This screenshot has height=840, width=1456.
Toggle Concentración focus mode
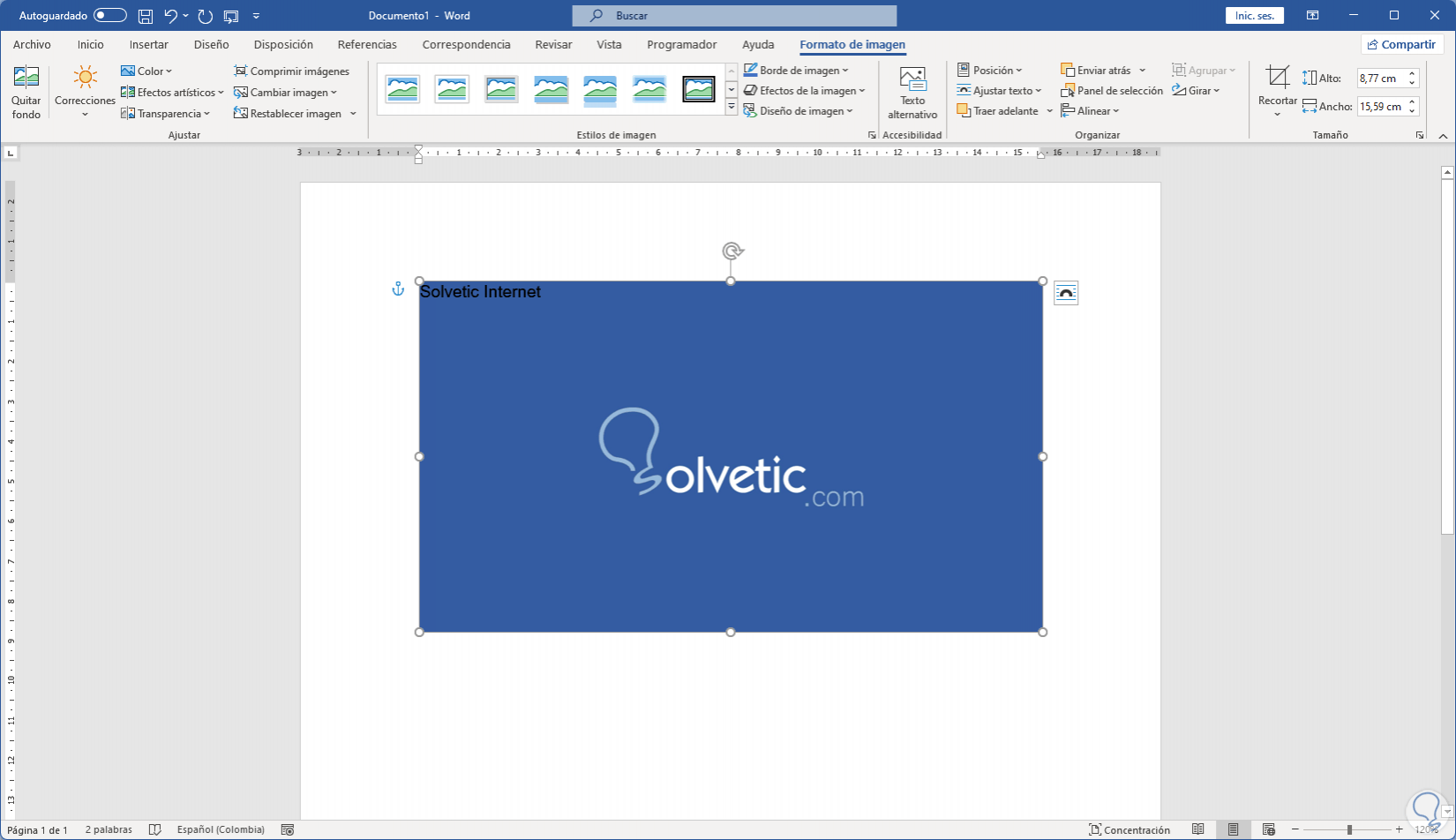(x=1130, y=830)
